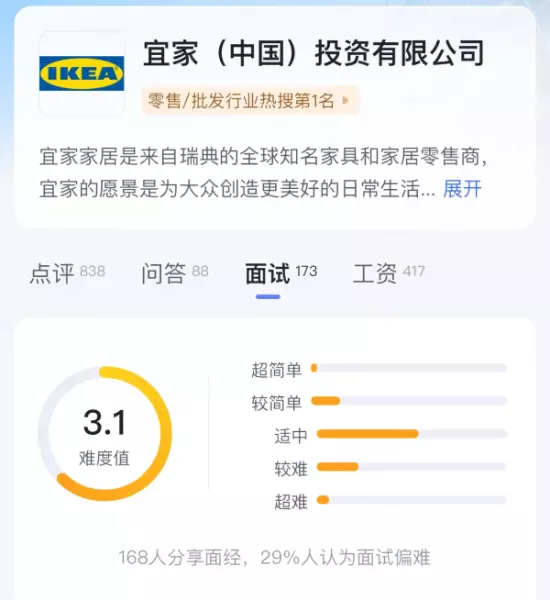Tap the 3.1 难度值 circular gauge
550x600 pixels.
coord(104,434)
